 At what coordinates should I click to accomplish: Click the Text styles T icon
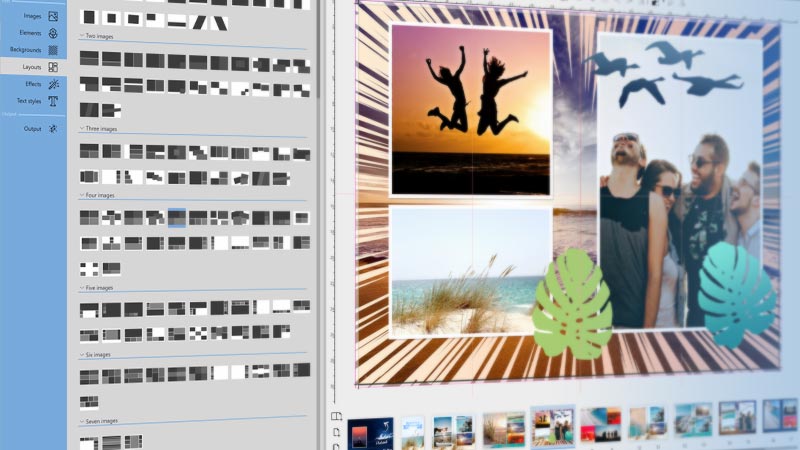pos(53,101)
